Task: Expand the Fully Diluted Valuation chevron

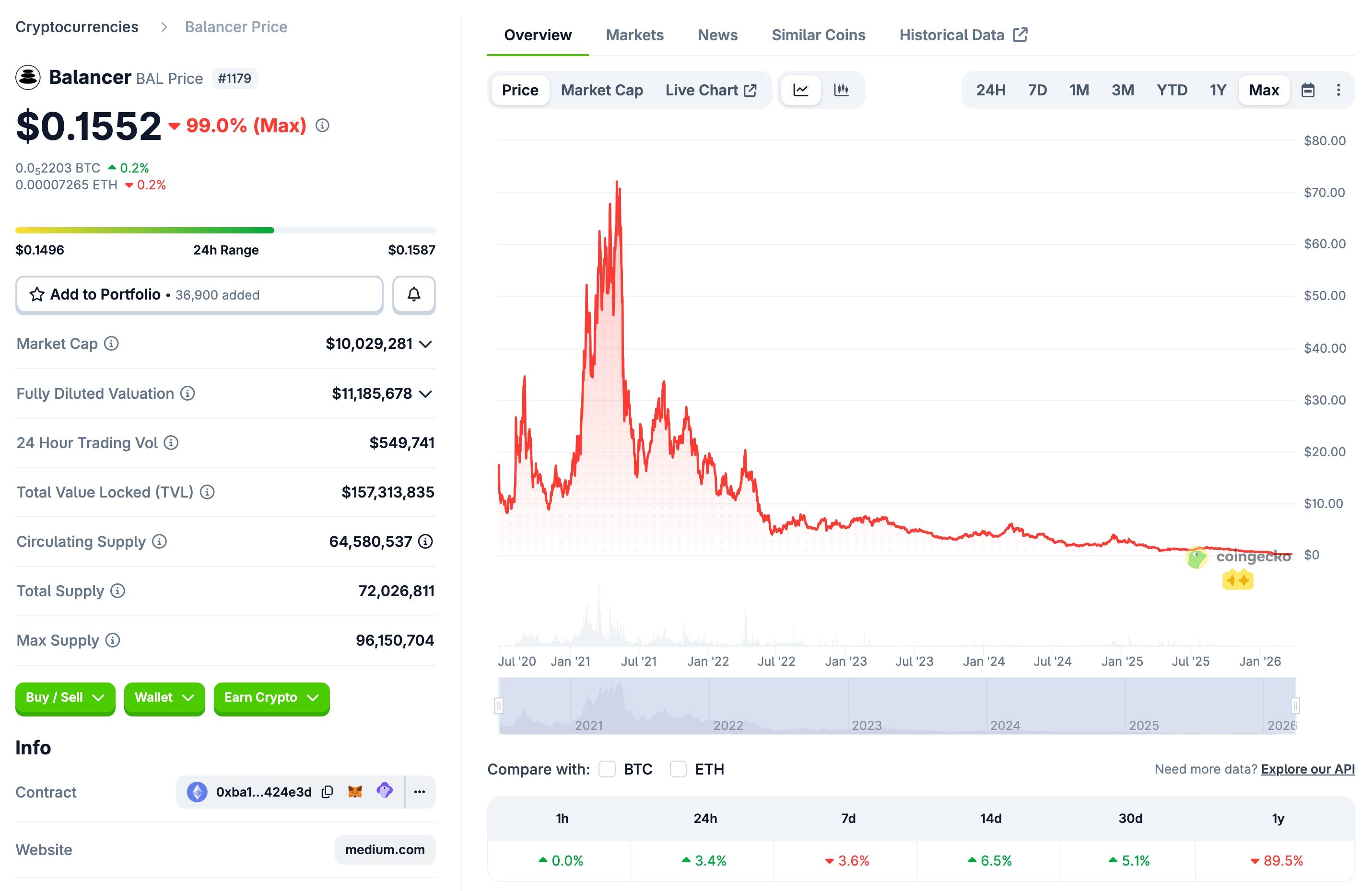Action: coord(425,394)
